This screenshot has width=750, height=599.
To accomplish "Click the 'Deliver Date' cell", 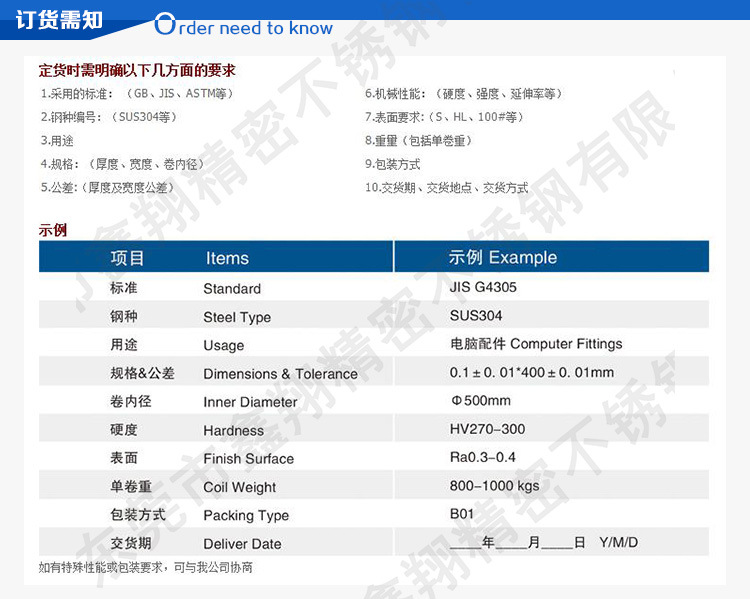I will pyautogui.click(x=243, y=544).
